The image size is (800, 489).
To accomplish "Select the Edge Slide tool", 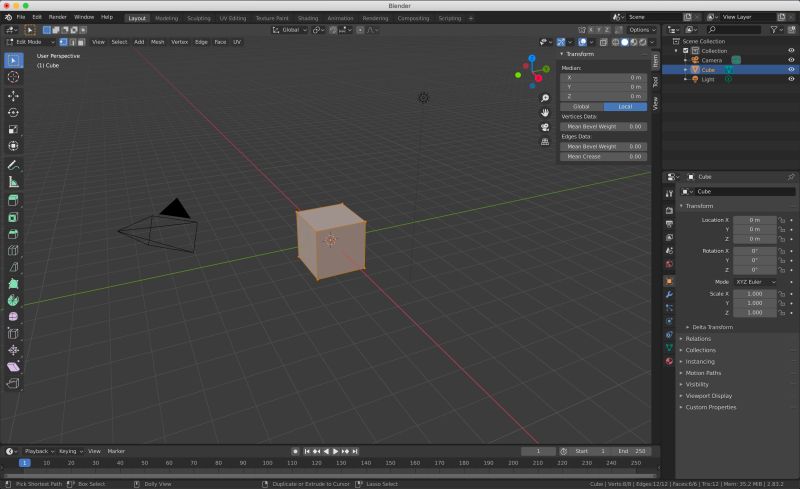I will 13,334.
